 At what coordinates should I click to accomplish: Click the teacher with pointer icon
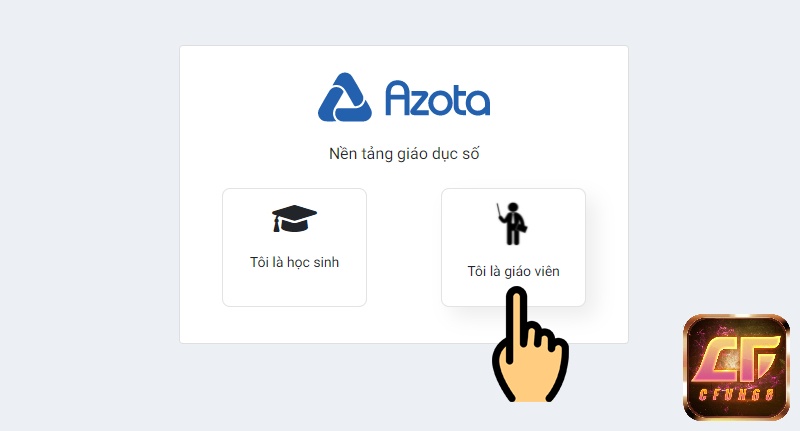pyautogui.click(x=512, y=223)
